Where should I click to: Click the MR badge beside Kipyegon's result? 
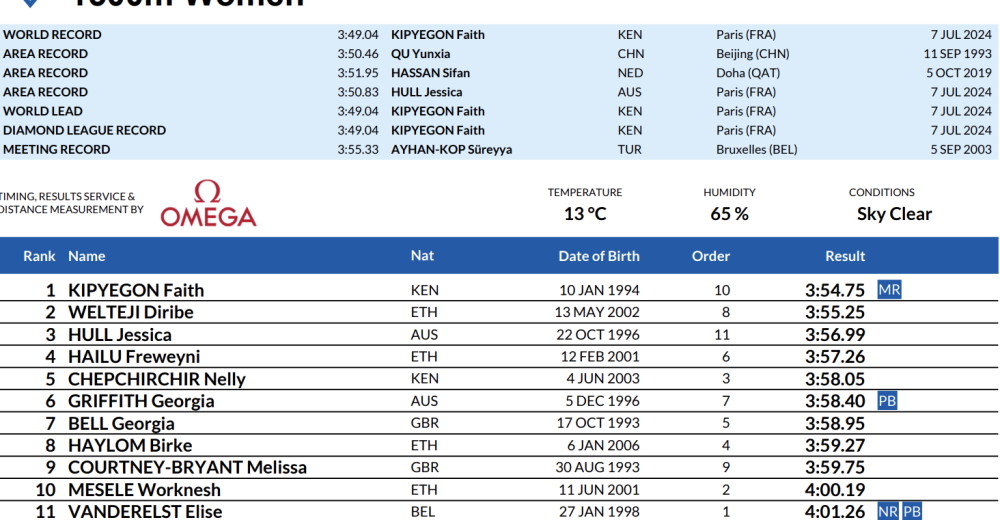[x=889, y=290]
